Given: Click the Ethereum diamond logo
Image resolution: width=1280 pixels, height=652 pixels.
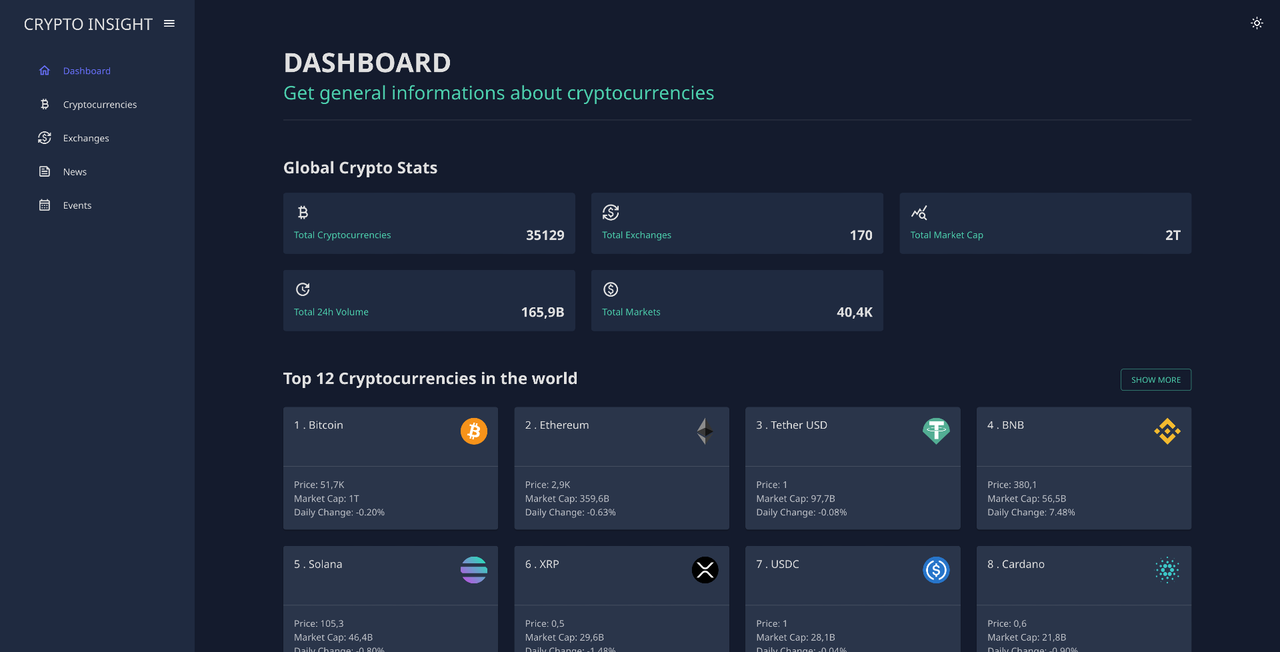Looking at the screenshot, I should [705, 431].
